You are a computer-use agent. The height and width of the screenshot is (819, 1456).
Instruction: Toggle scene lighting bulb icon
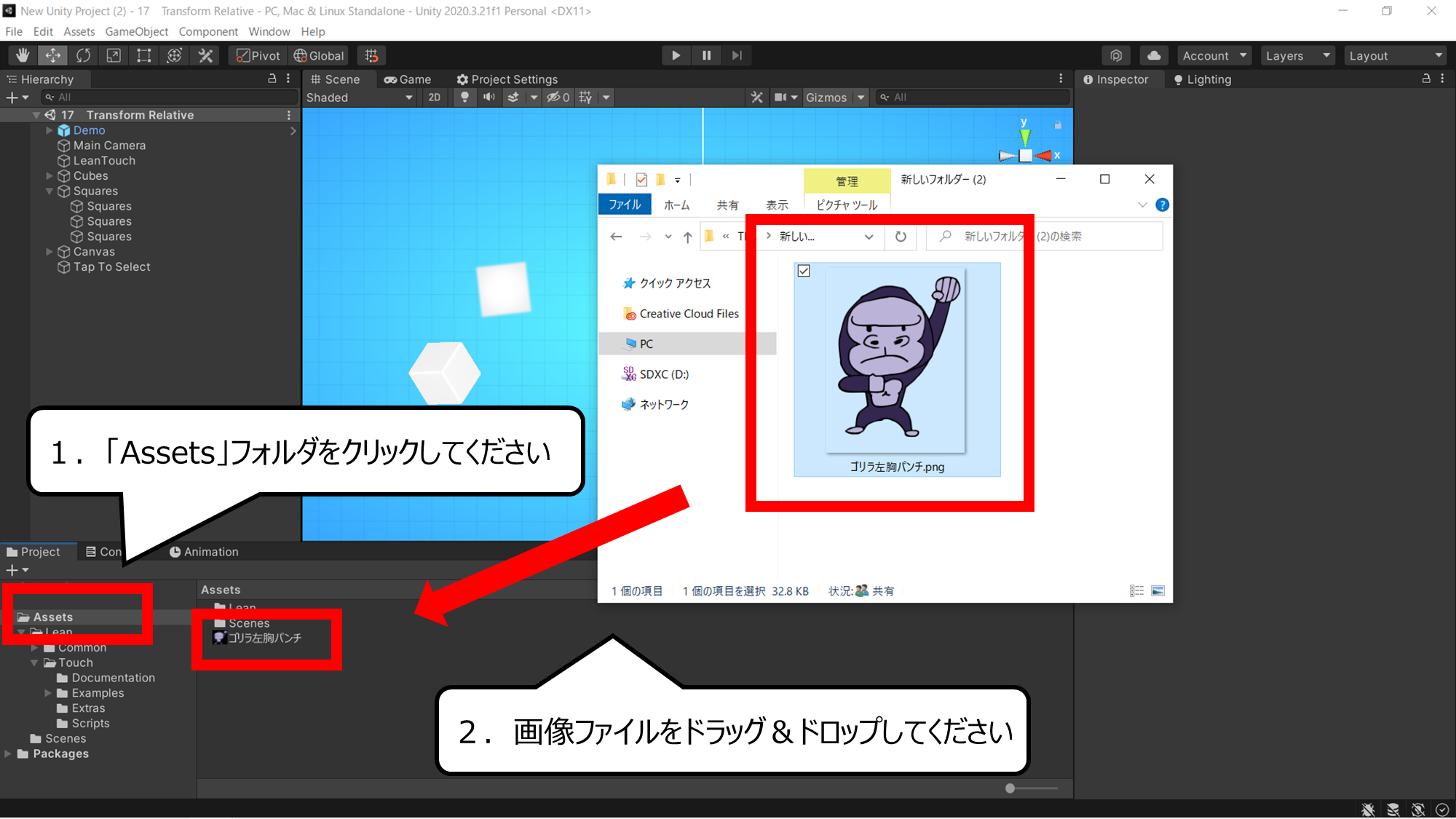tap(464, 98)
